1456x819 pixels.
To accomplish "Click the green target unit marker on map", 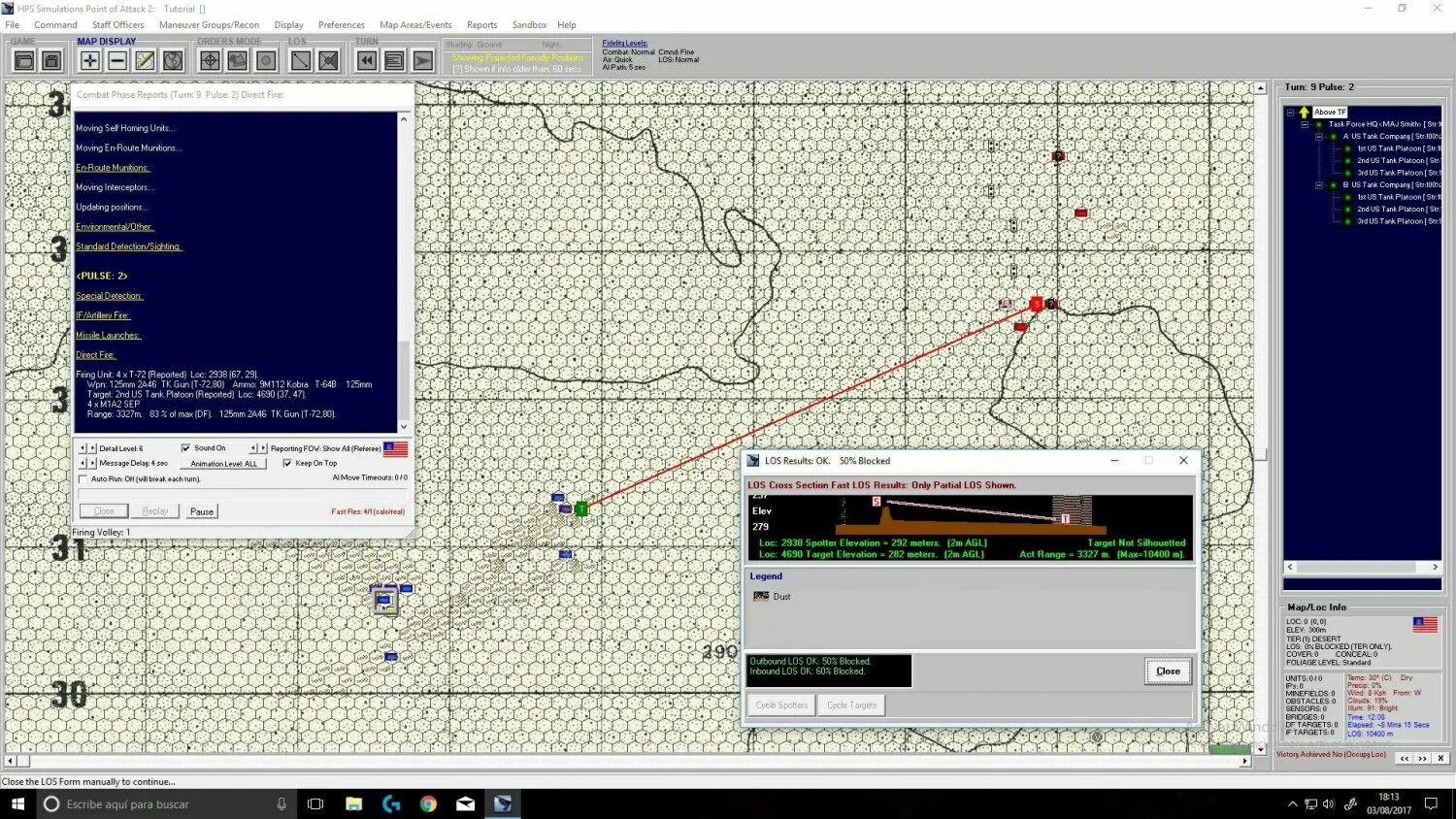I will (x=581, y=508).
